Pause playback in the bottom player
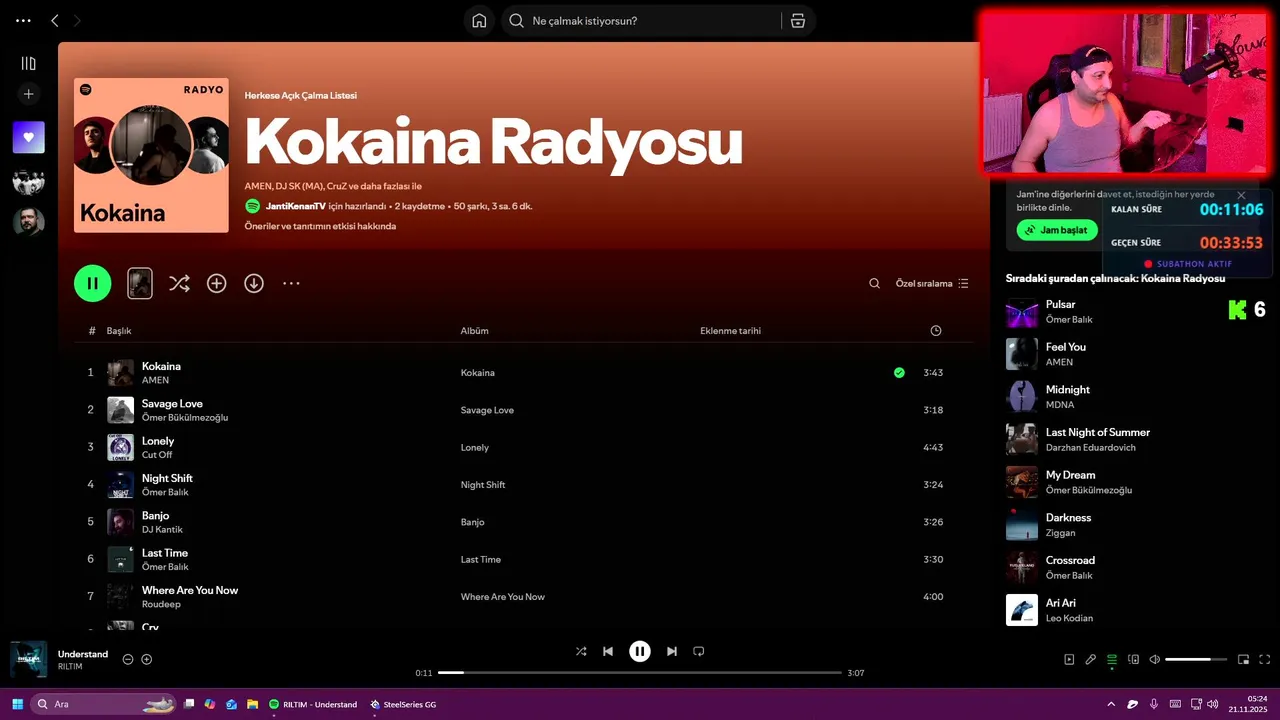This screenshot has height=720, width=1280. [640, 651]
